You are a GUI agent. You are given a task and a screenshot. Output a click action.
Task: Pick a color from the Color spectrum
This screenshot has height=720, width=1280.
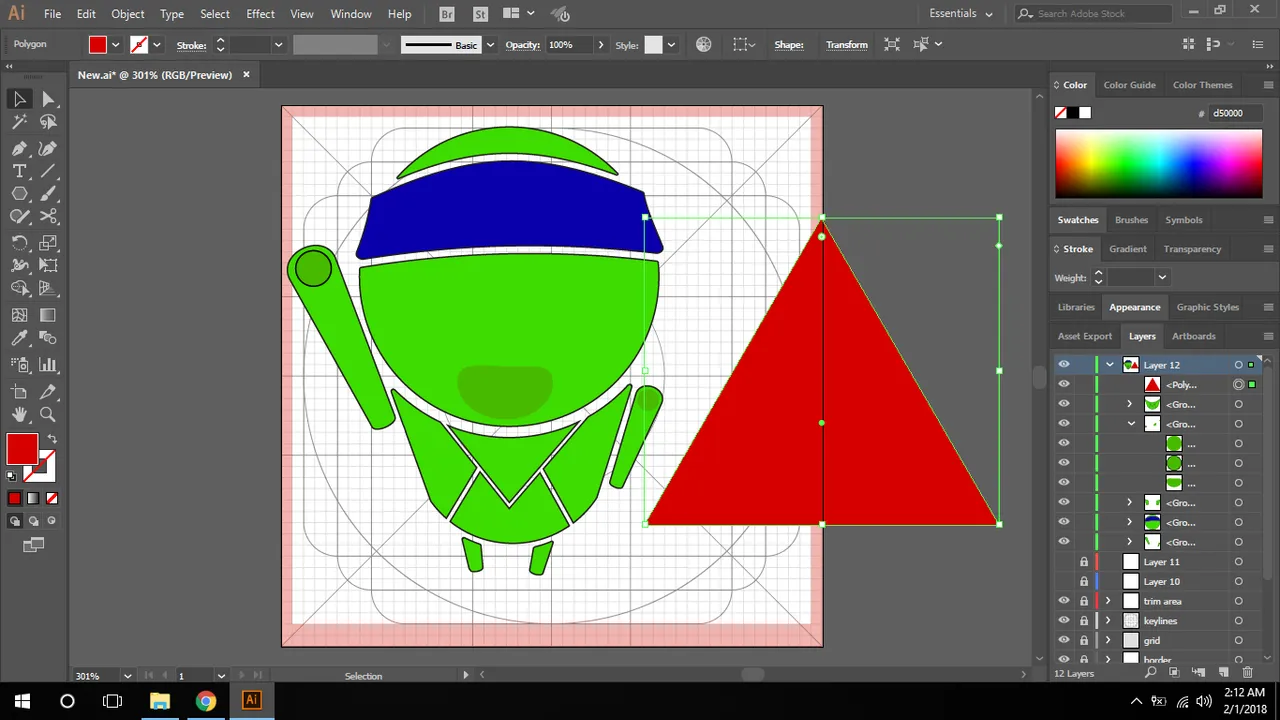pos(1158,164)
